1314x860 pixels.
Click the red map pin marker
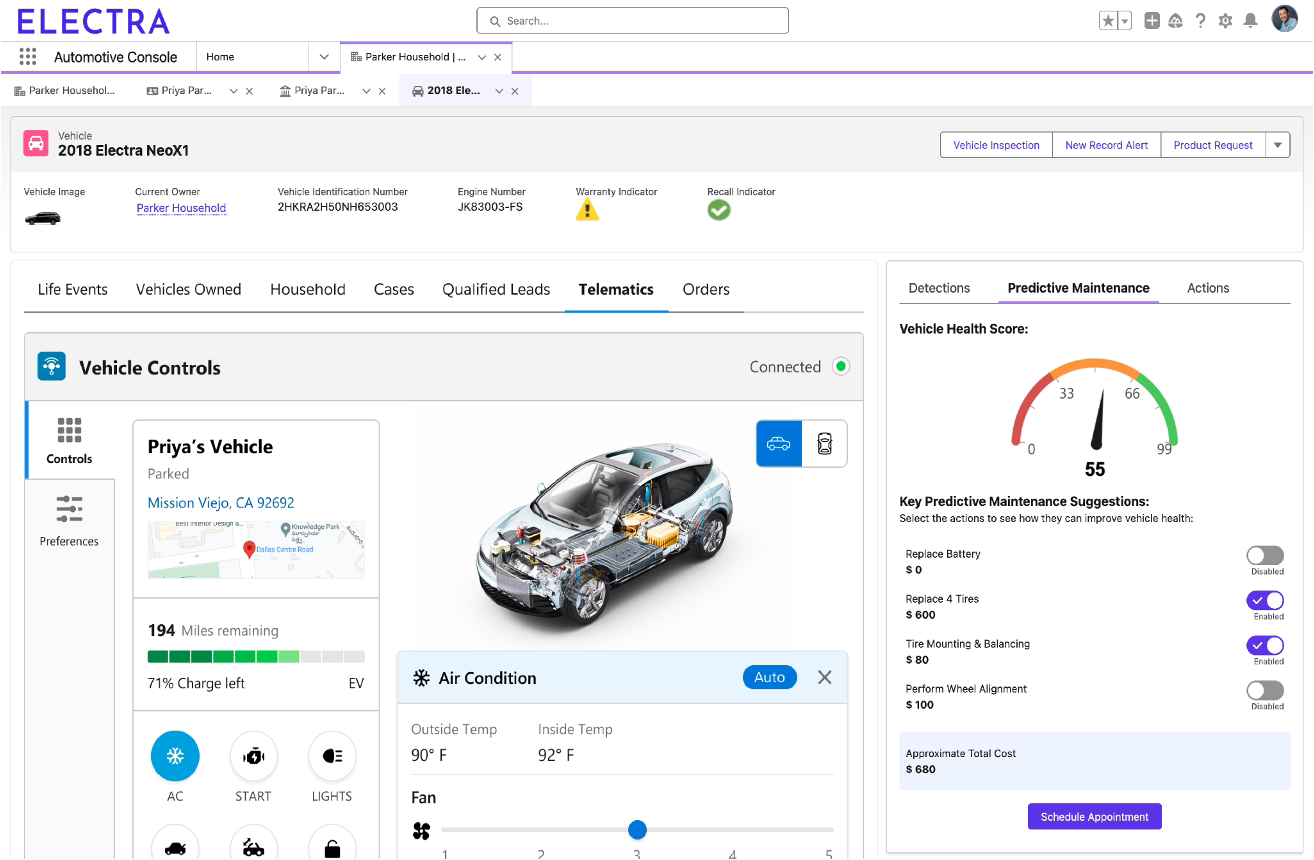click(250, 549)
